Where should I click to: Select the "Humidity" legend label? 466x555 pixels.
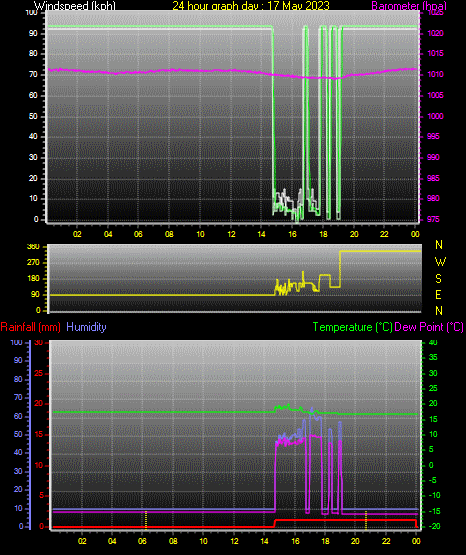(86, 327)
